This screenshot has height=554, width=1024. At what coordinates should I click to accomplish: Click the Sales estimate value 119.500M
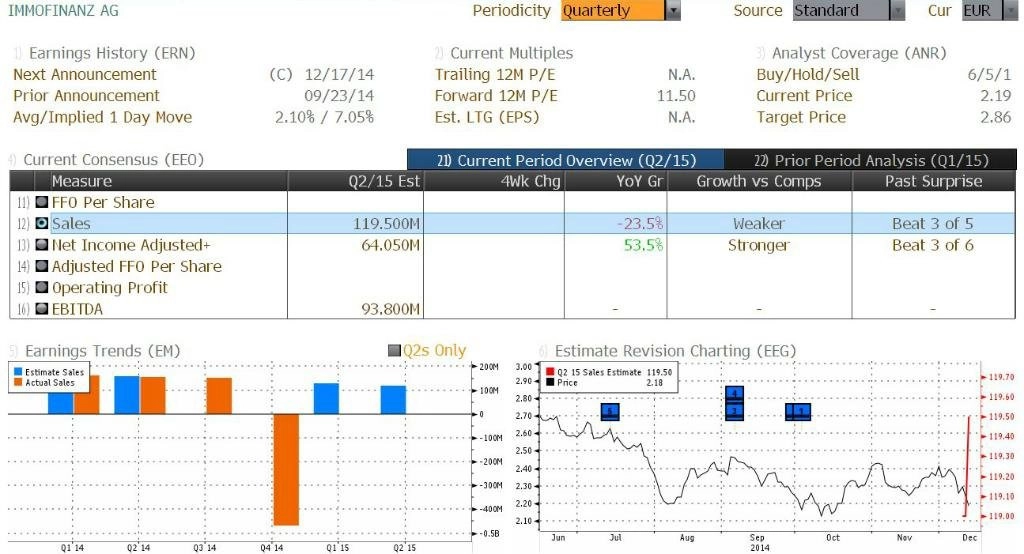[387, 223]
